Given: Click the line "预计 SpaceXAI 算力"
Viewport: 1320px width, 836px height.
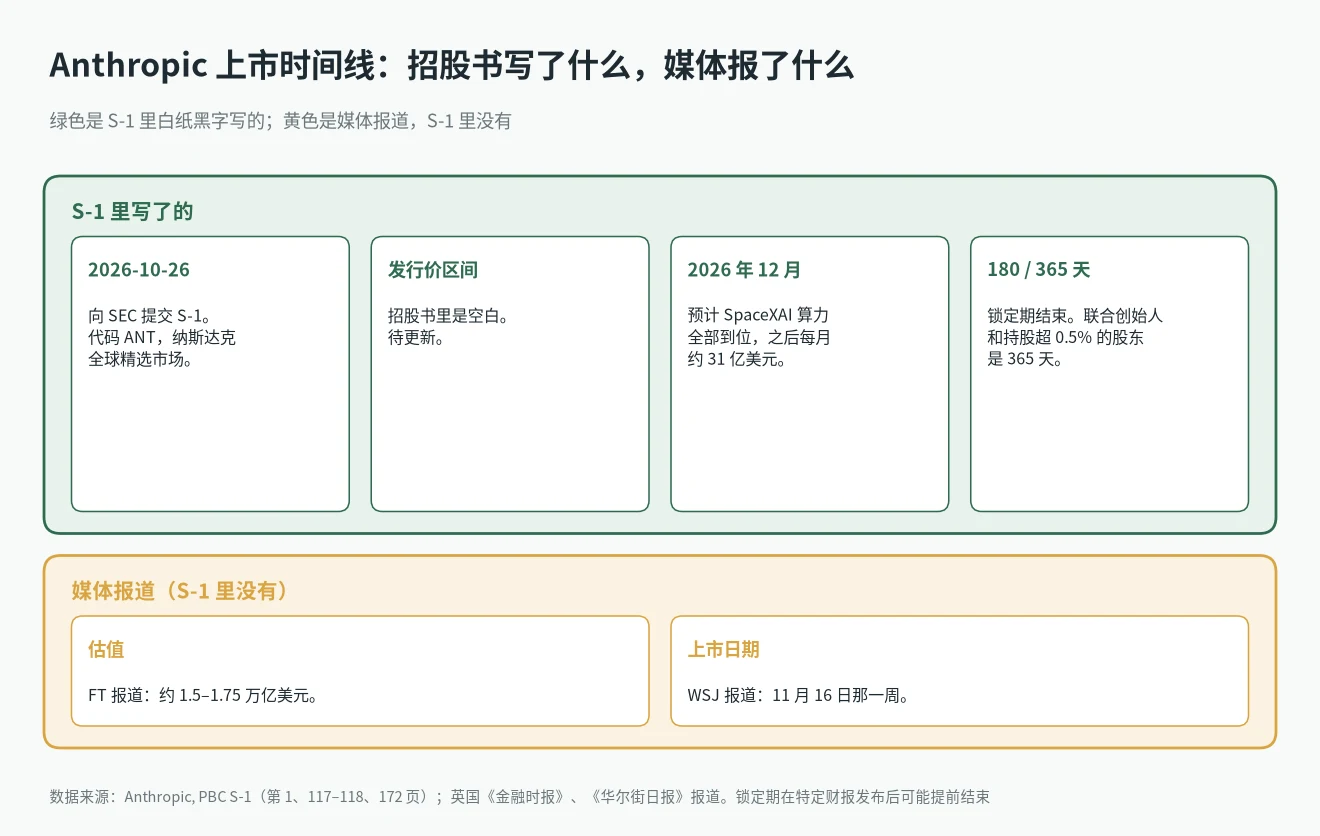Looking at the screenshot, I should click(758, 316).
